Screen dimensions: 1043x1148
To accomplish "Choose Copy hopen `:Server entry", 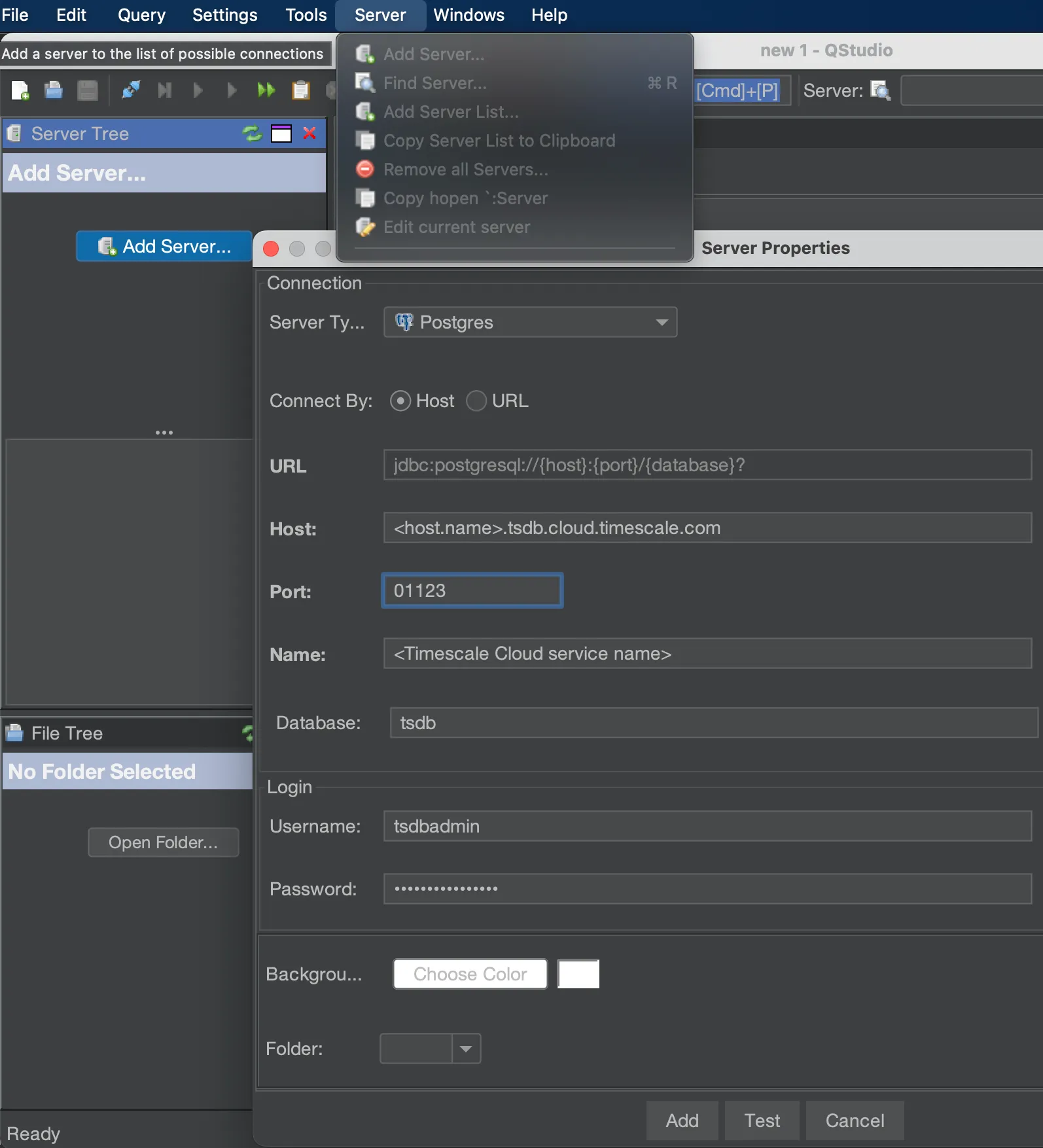I will (x=515, y=198).
